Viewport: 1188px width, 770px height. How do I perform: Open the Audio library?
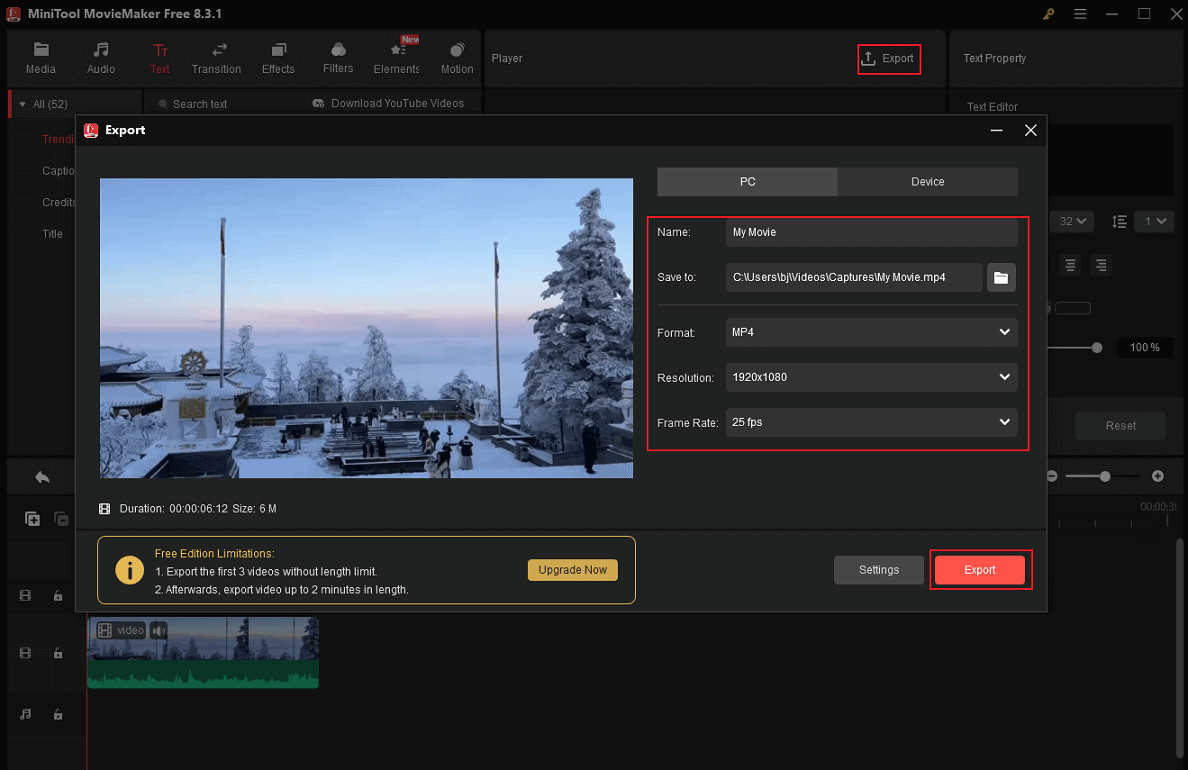tap(100, 56)
